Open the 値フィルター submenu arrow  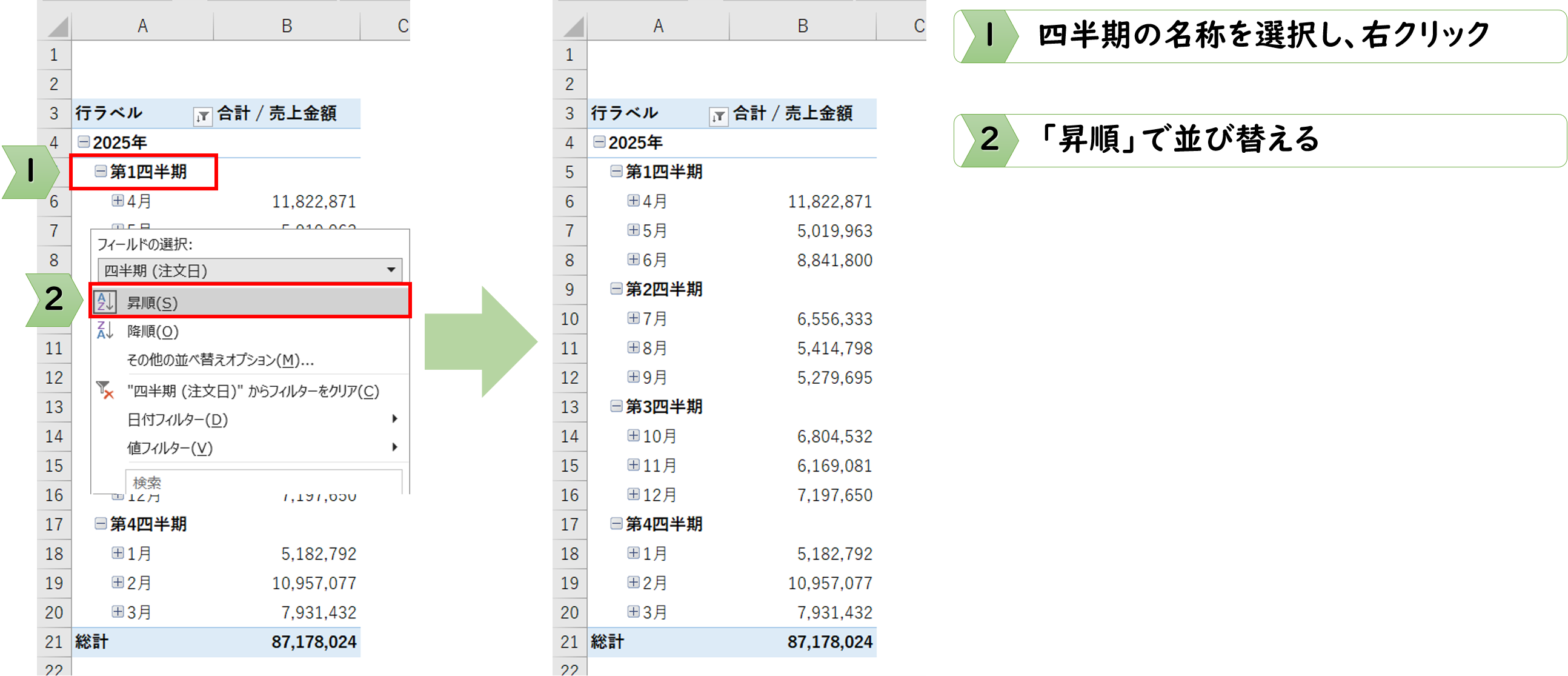pos(396,449)
